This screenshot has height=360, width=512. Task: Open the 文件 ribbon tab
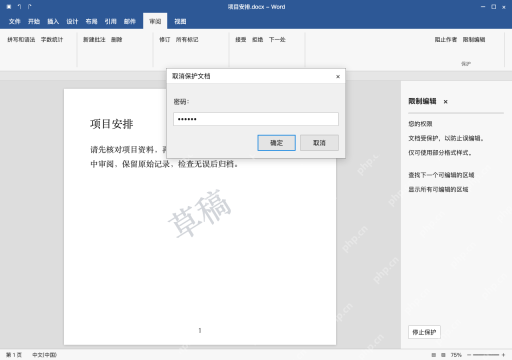coord(15,22)
